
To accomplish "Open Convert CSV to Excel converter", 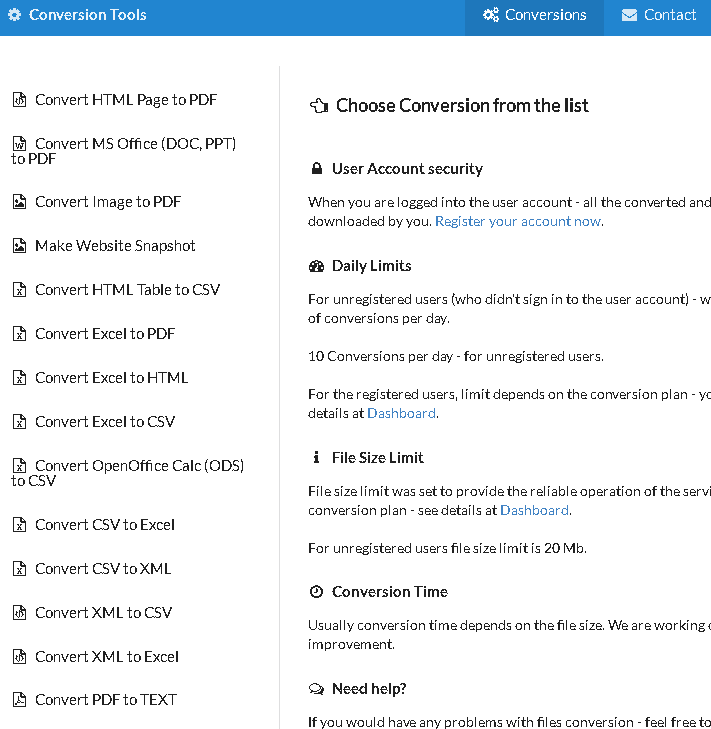I will [x=105, y=525].
